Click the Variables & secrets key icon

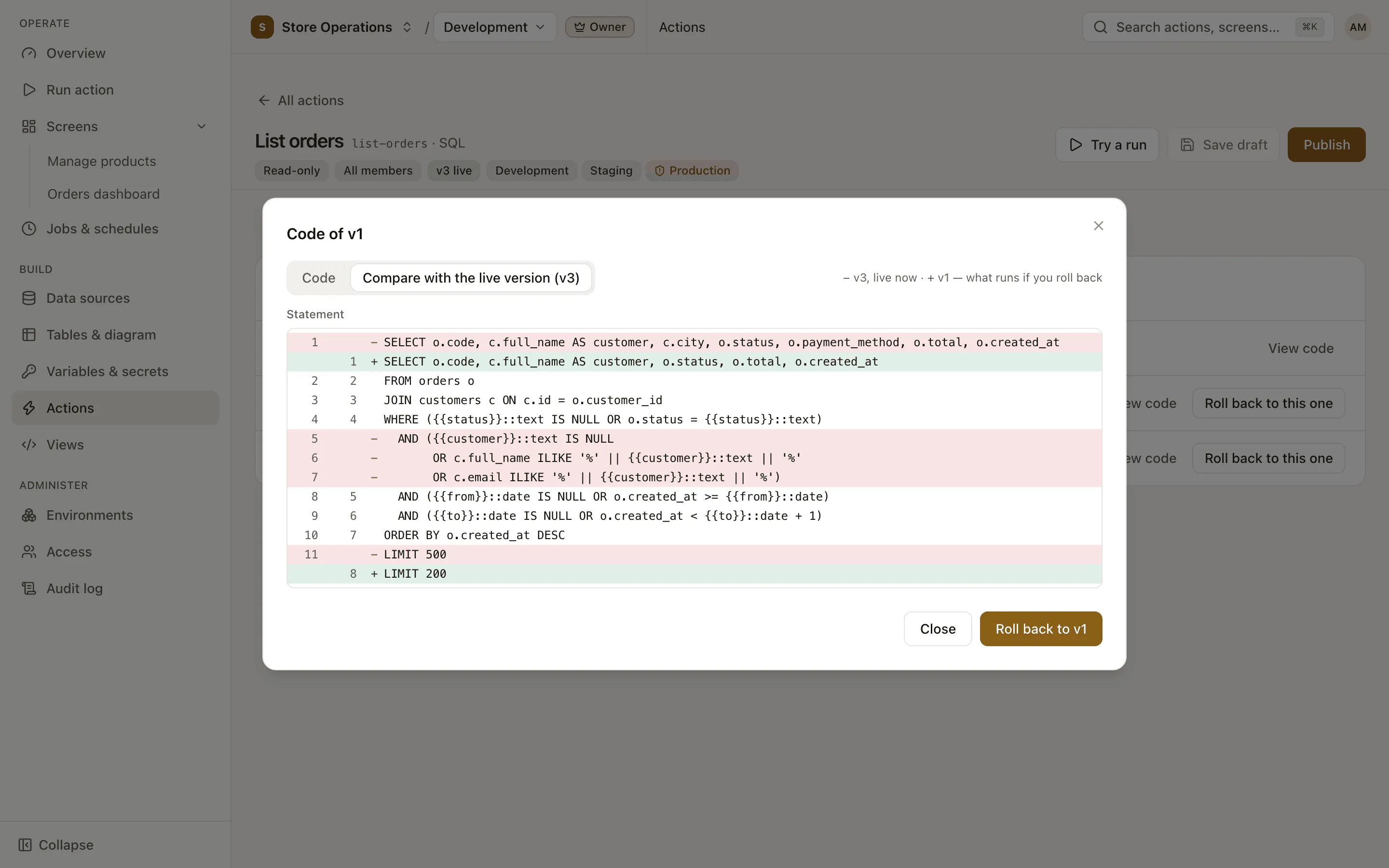pyautogui.click(x=29, y=371)
